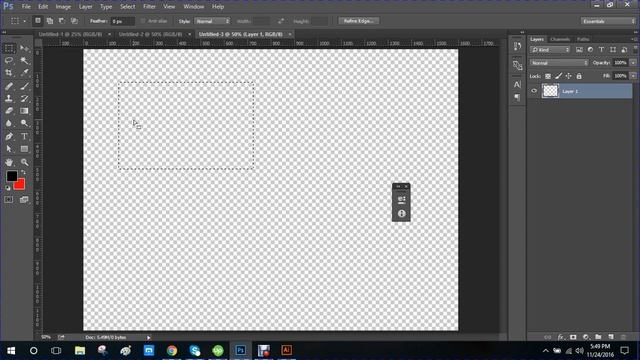Set the background color red swatch
The height and width of the screenshot is (360, 640).
pyautogui.click(x=21, y=186)
